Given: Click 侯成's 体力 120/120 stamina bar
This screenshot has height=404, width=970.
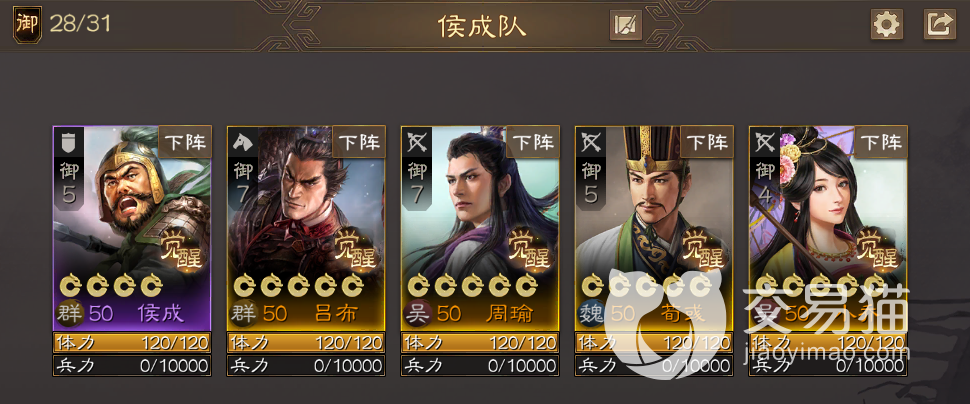Looking at the screenshot, I should pos(132,343).
